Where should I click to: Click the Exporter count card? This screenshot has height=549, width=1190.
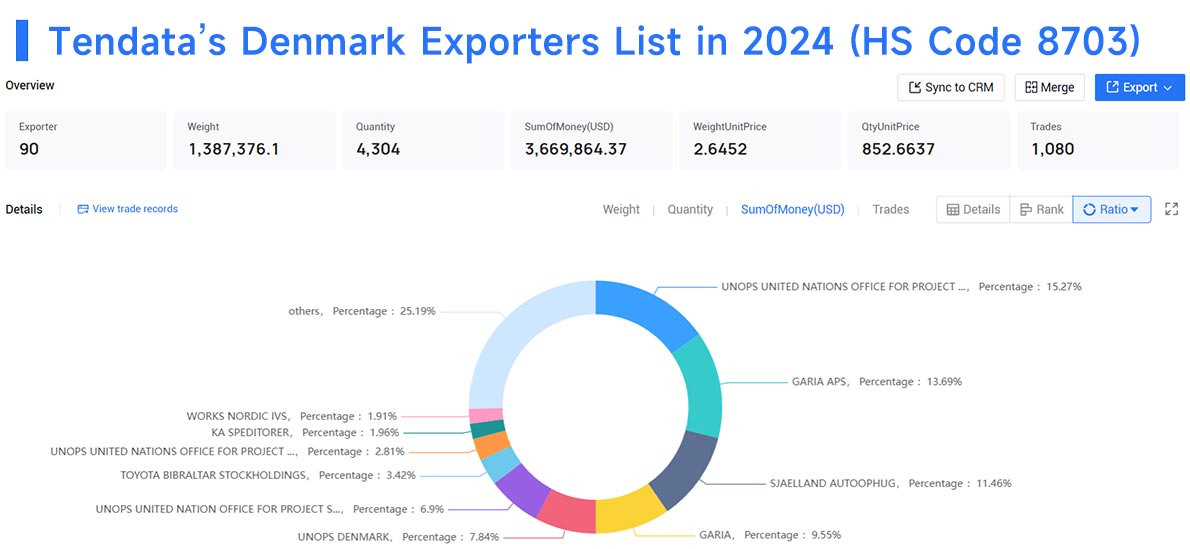[86, 140]
